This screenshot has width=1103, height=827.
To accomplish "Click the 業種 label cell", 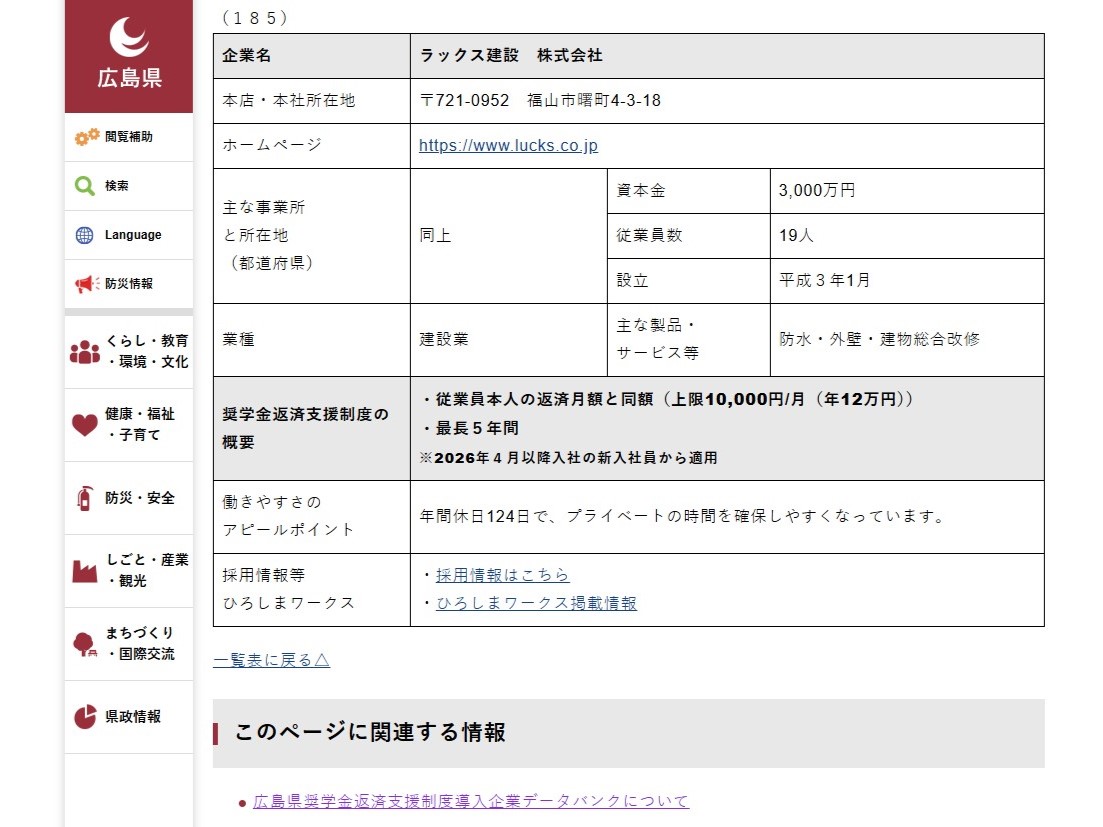I will 312,340.
